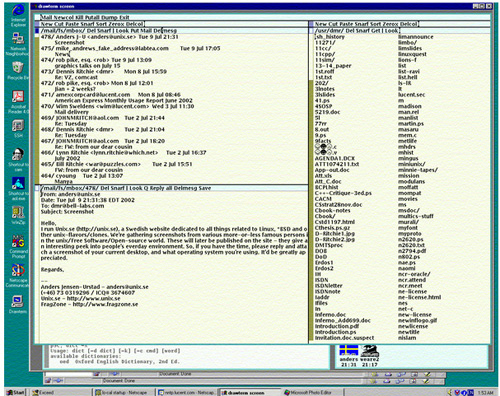Open MS-DOS Command Prompt icon

(x=18, y=241)
